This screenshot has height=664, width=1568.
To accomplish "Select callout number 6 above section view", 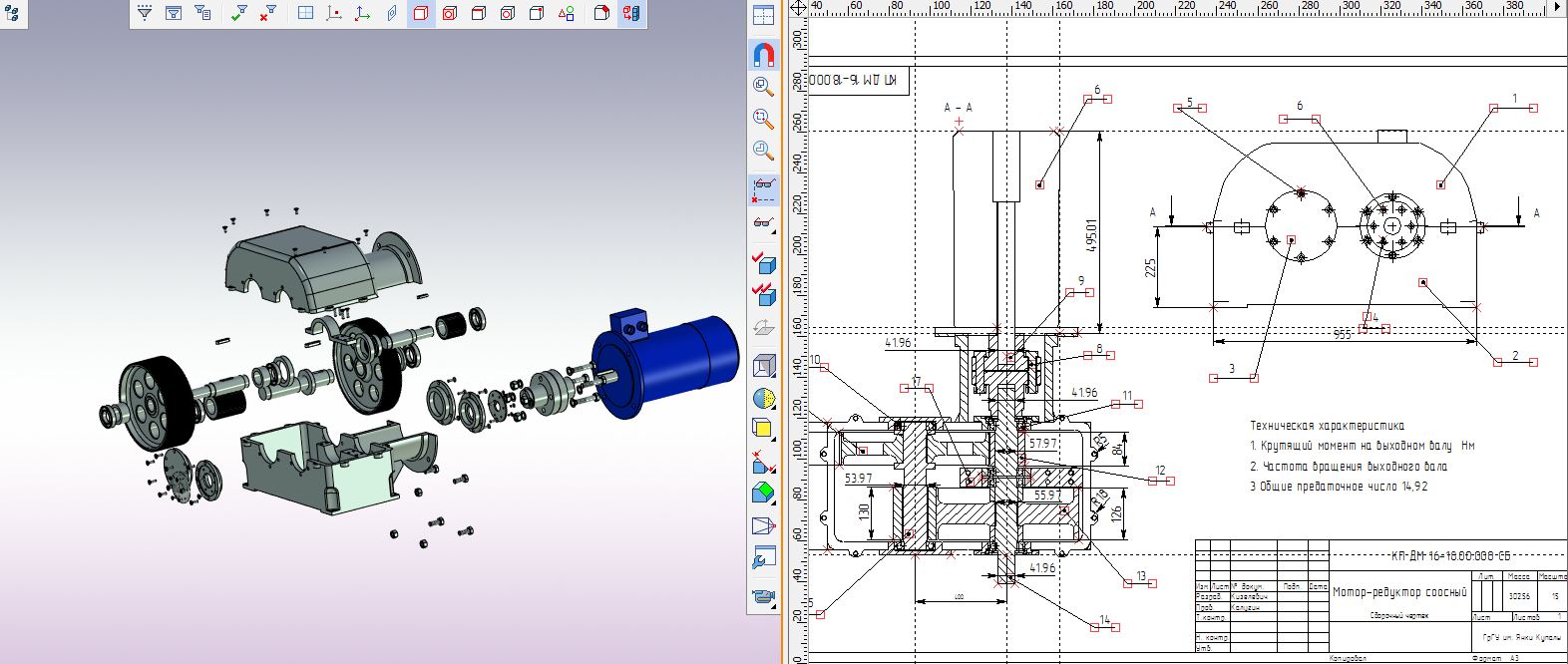I will 1097,91.
